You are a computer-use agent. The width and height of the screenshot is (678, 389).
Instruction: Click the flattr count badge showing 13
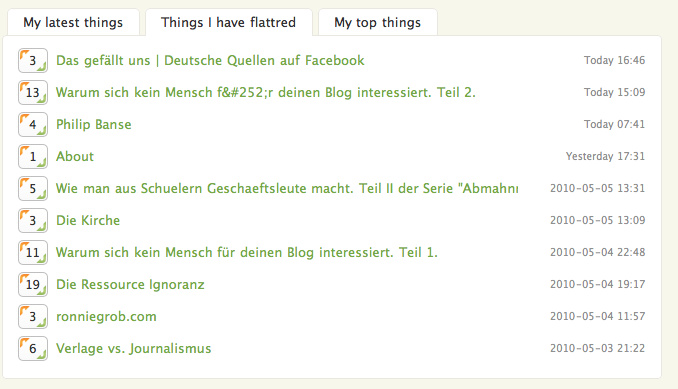[33, 92]
